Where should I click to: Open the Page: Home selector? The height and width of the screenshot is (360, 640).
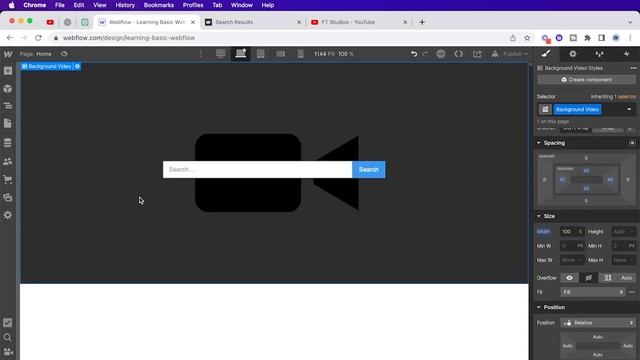[36, 54]
